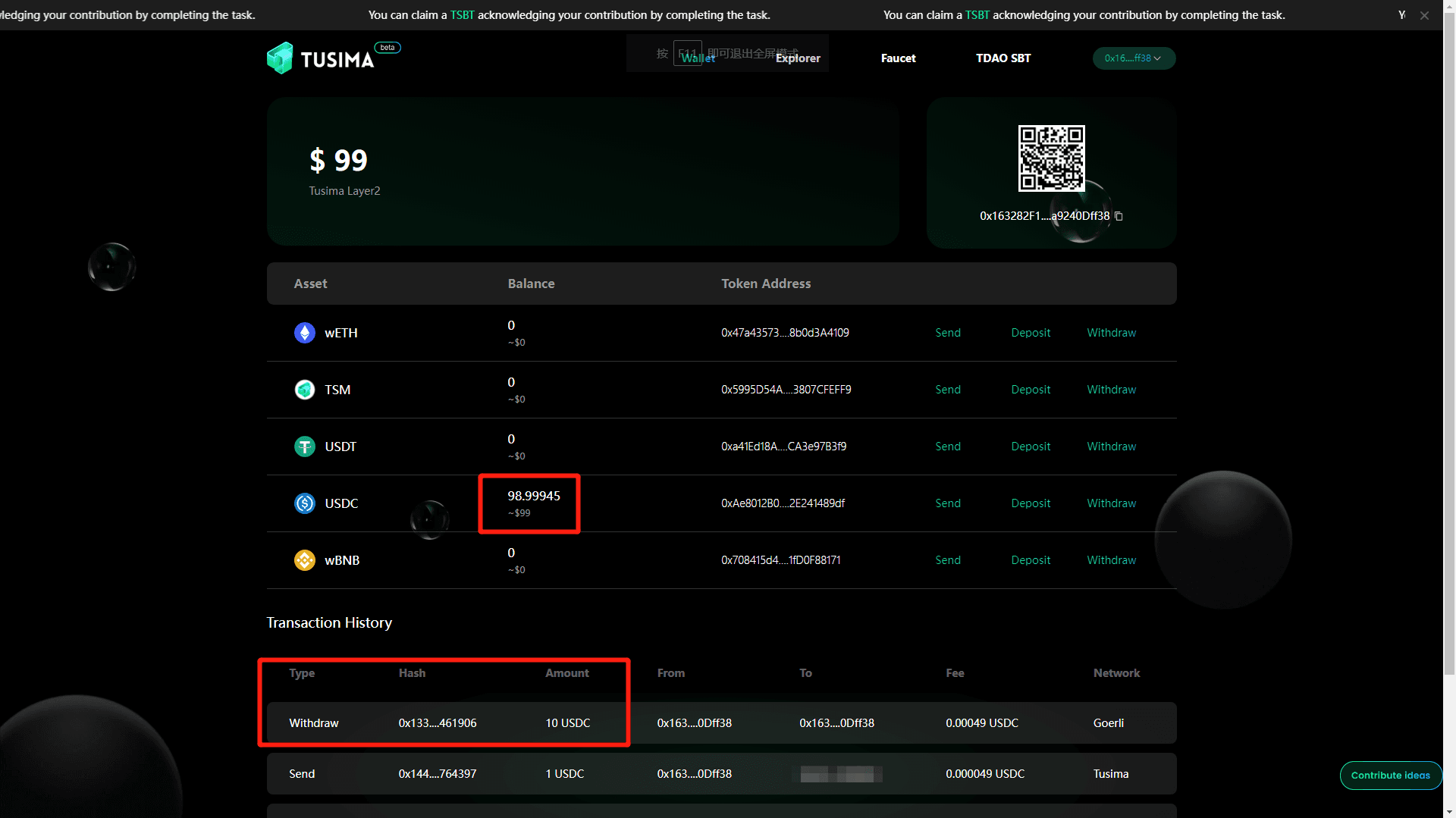This screenshot has height=818, width=1456.
Task: Deposit wETH
Action: [x=1031, y=333]
